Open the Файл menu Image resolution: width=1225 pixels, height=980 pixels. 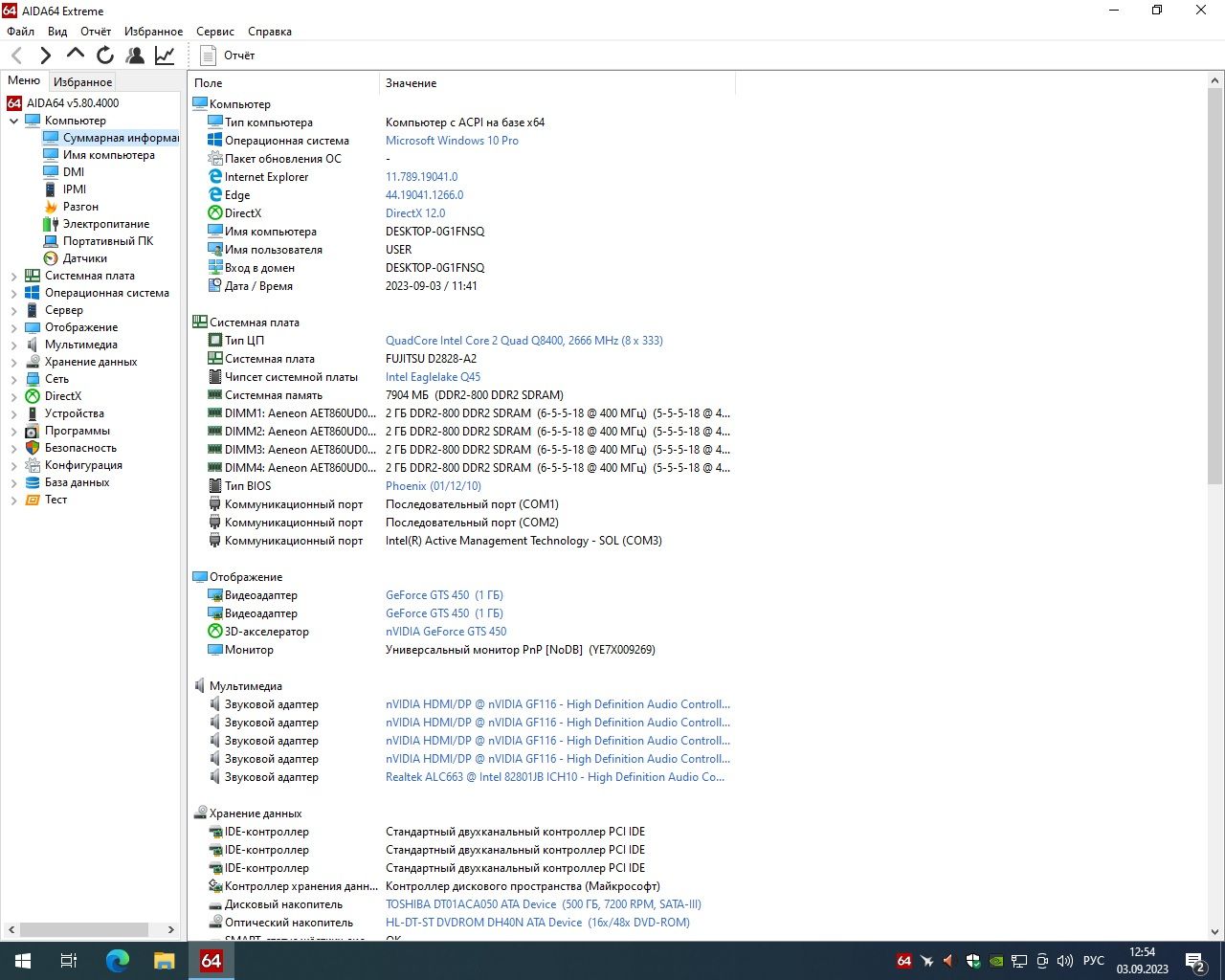[20, 32]
